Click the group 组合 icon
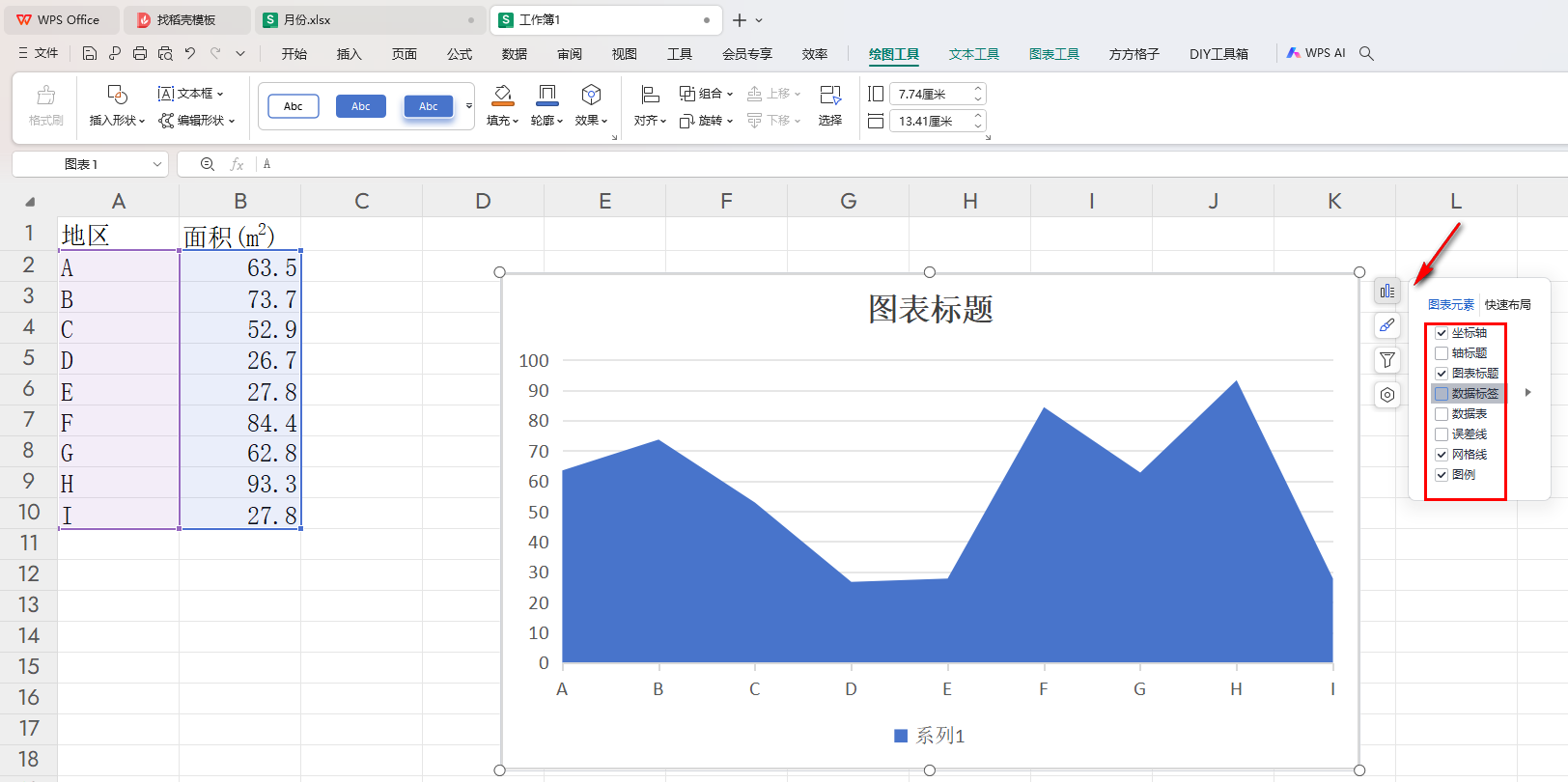Image resolution: width=1568 pixels, height=782 pixels. (x=686, y=94)
